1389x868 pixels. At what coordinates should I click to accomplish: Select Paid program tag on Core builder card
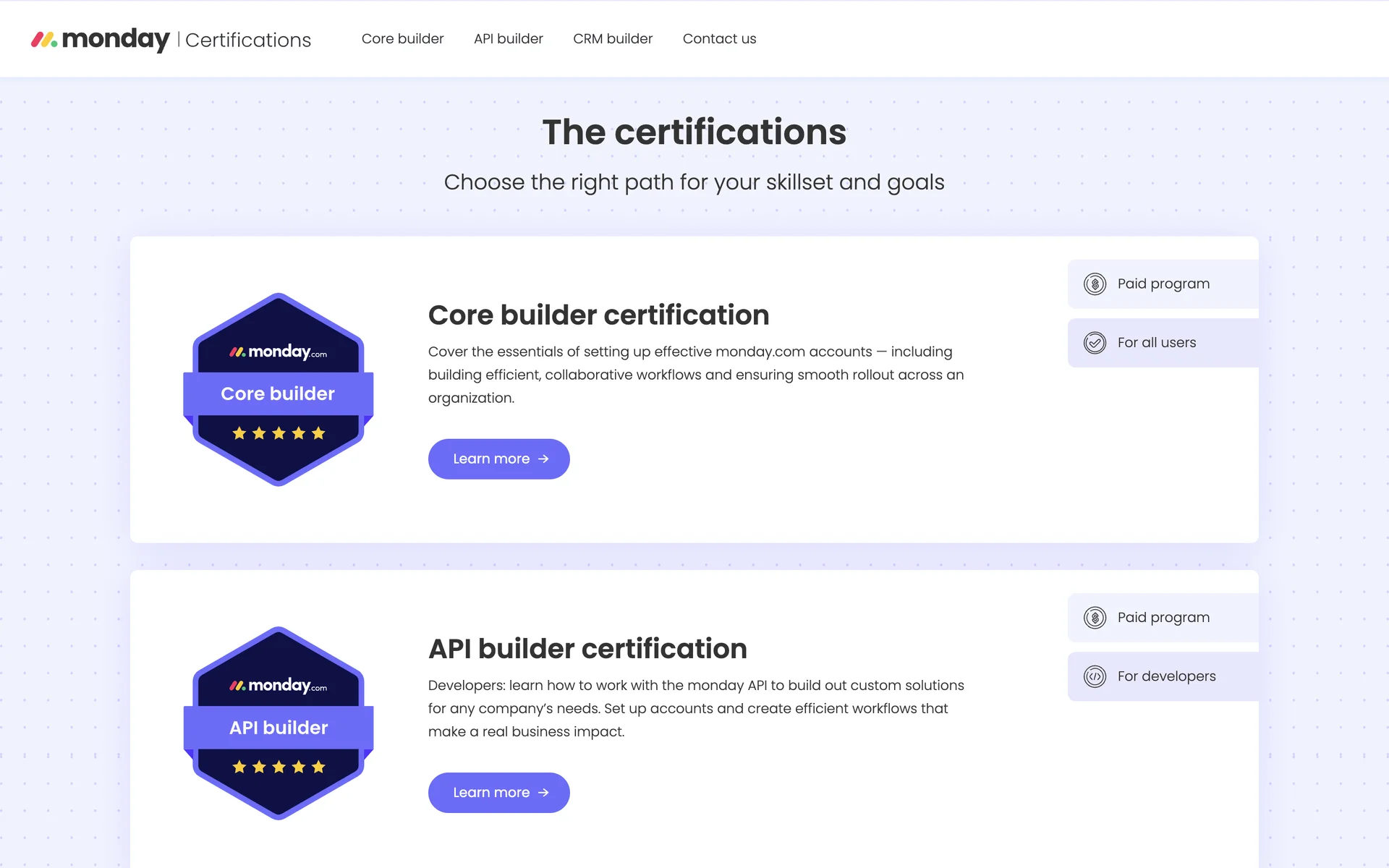(1163, 284)
